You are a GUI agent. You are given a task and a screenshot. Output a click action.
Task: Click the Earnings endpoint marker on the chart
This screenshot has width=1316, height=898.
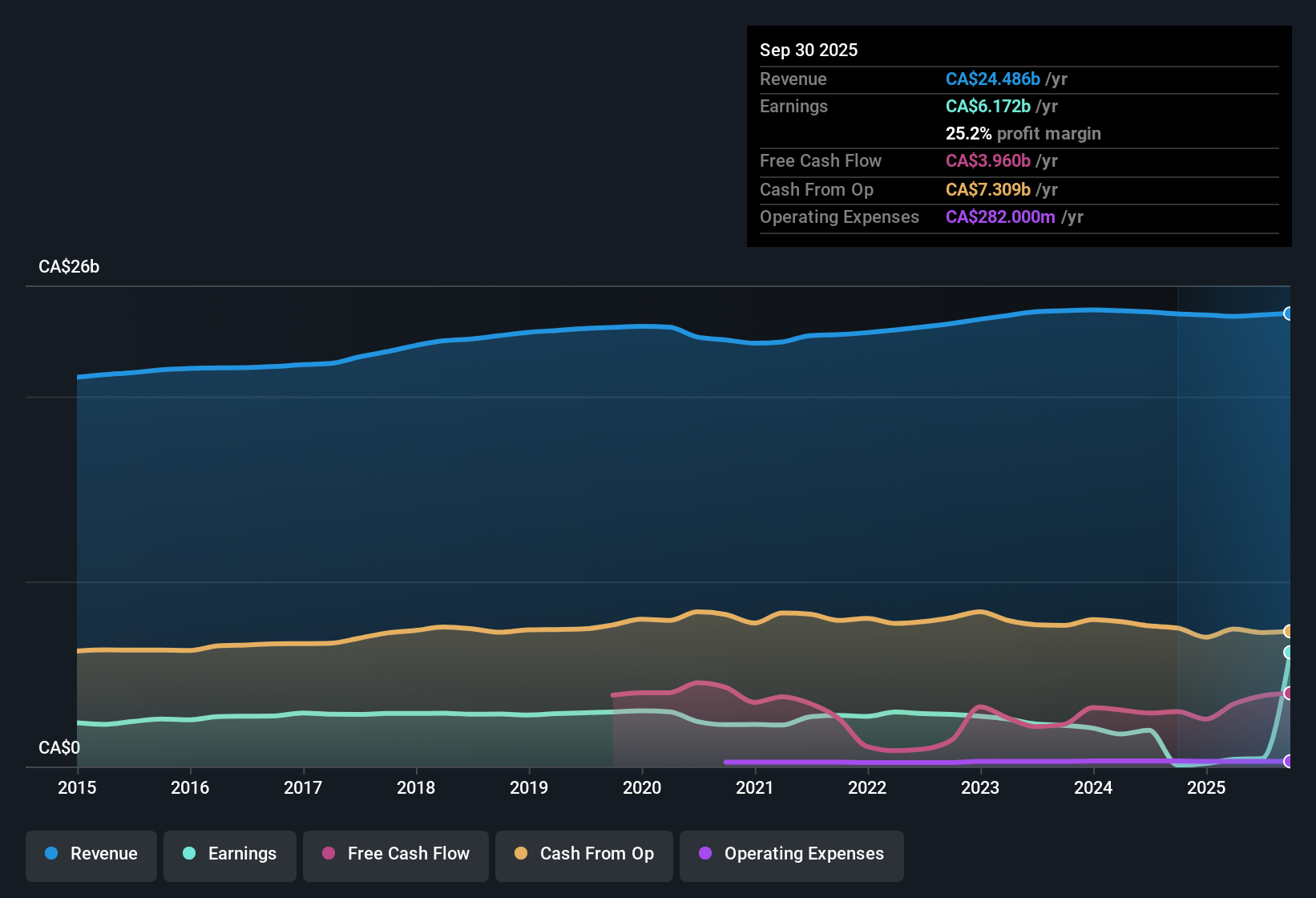(x=1287, y=652)
